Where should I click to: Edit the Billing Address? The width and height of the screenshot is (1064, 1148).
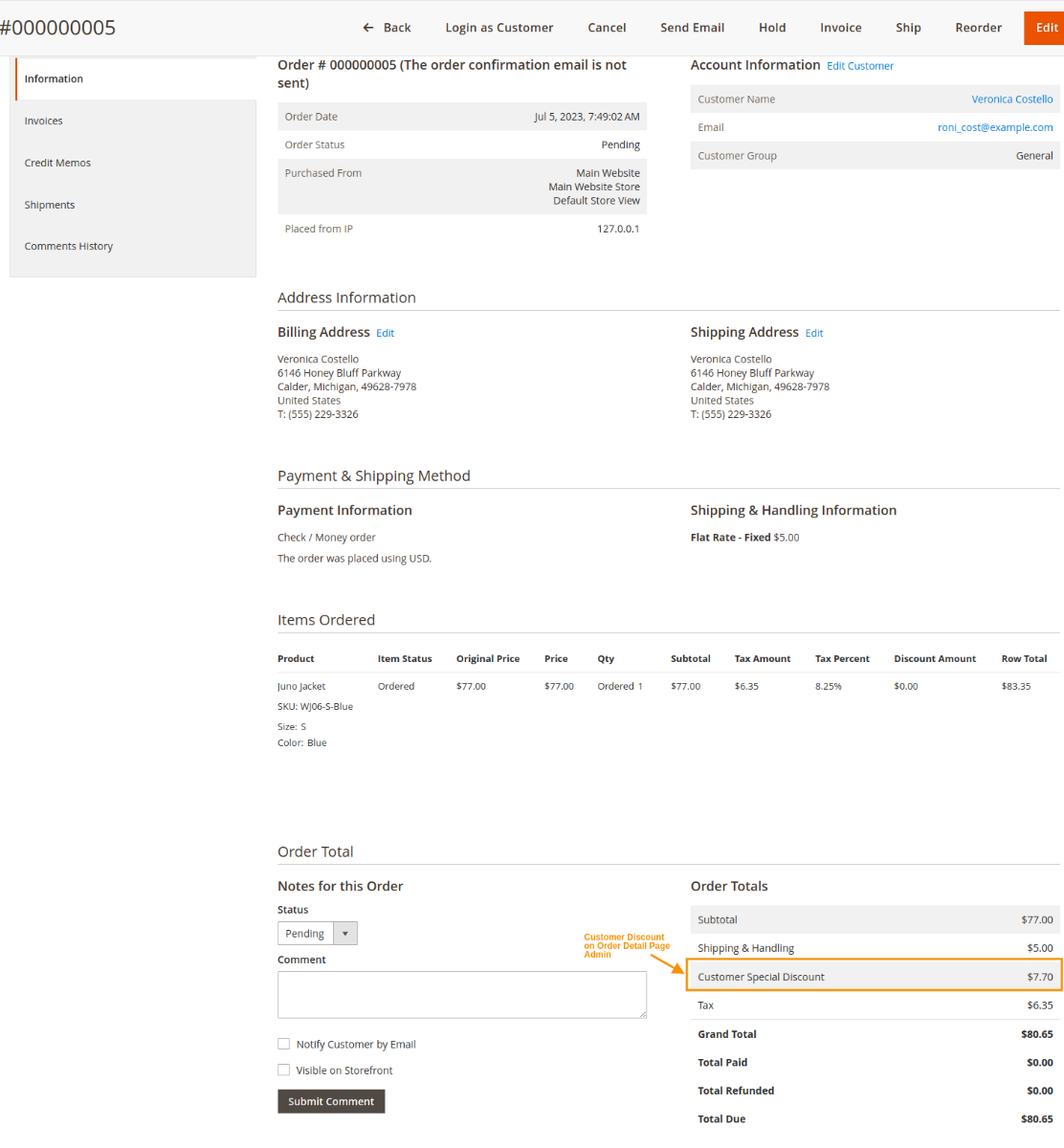[x=385, y=332]
